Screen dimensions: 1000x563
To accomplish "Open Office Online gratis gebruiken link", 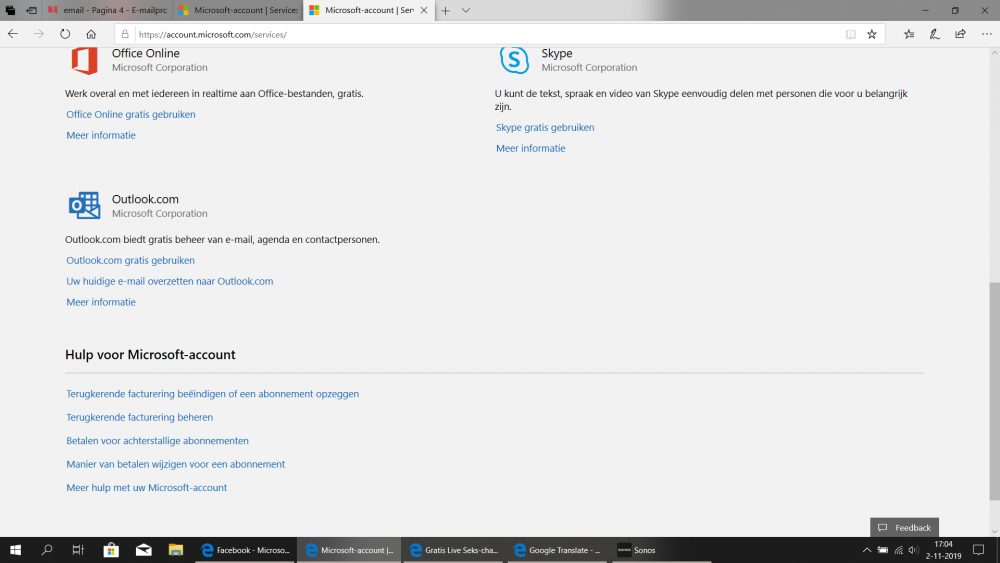I will 131,114.
